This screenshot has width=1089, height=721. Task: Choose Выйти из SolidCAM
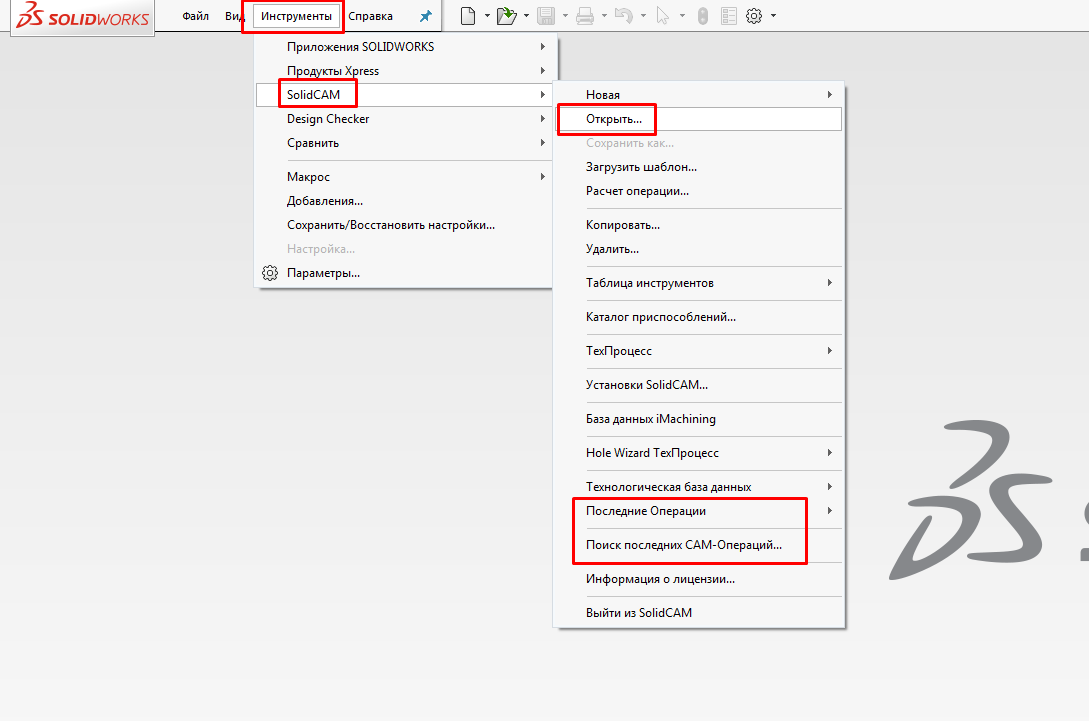(699, 613)
